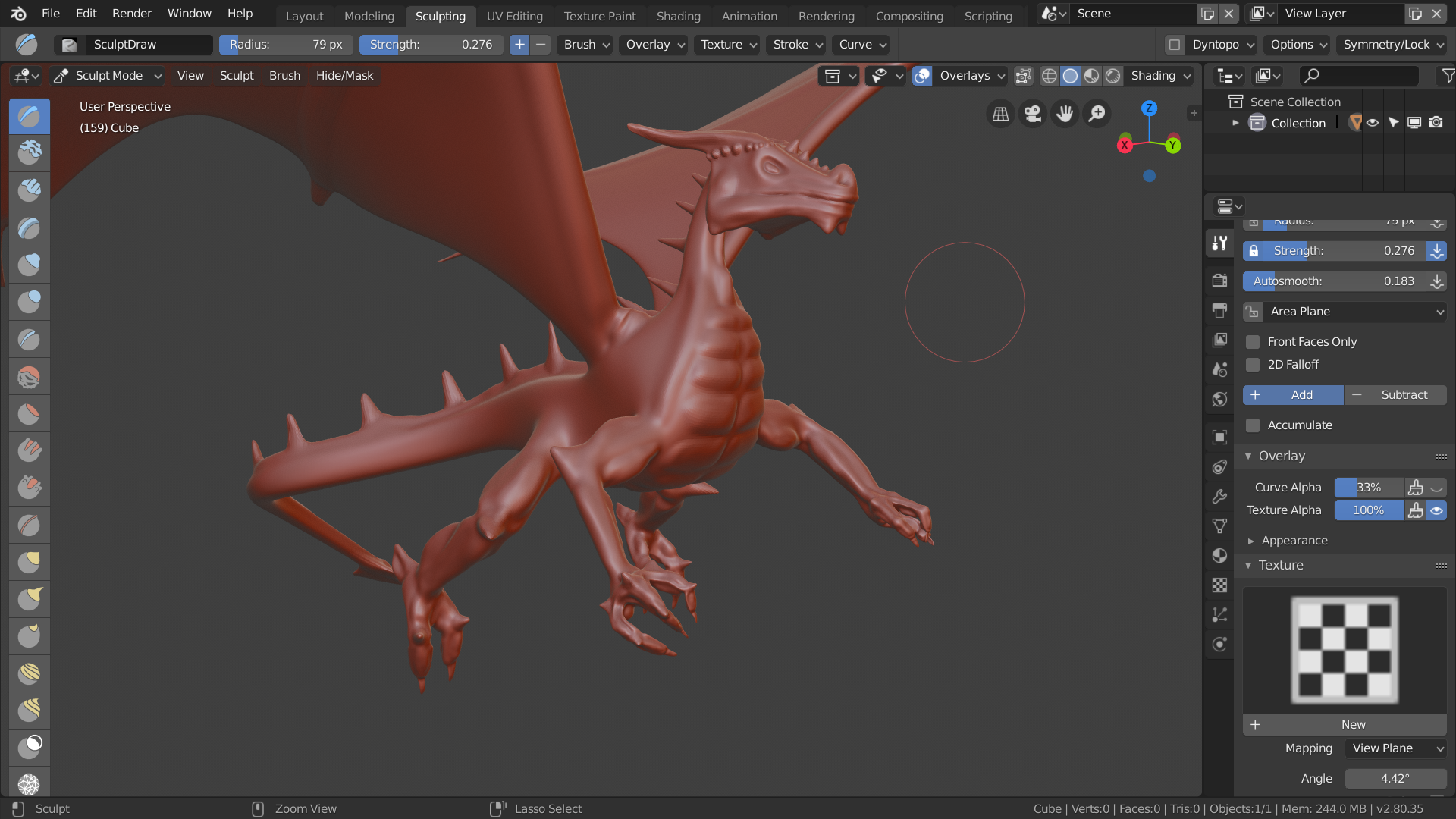The image size is (1456, 819).
Task: Switch to the Shading workspace tab
Action: 679,16
